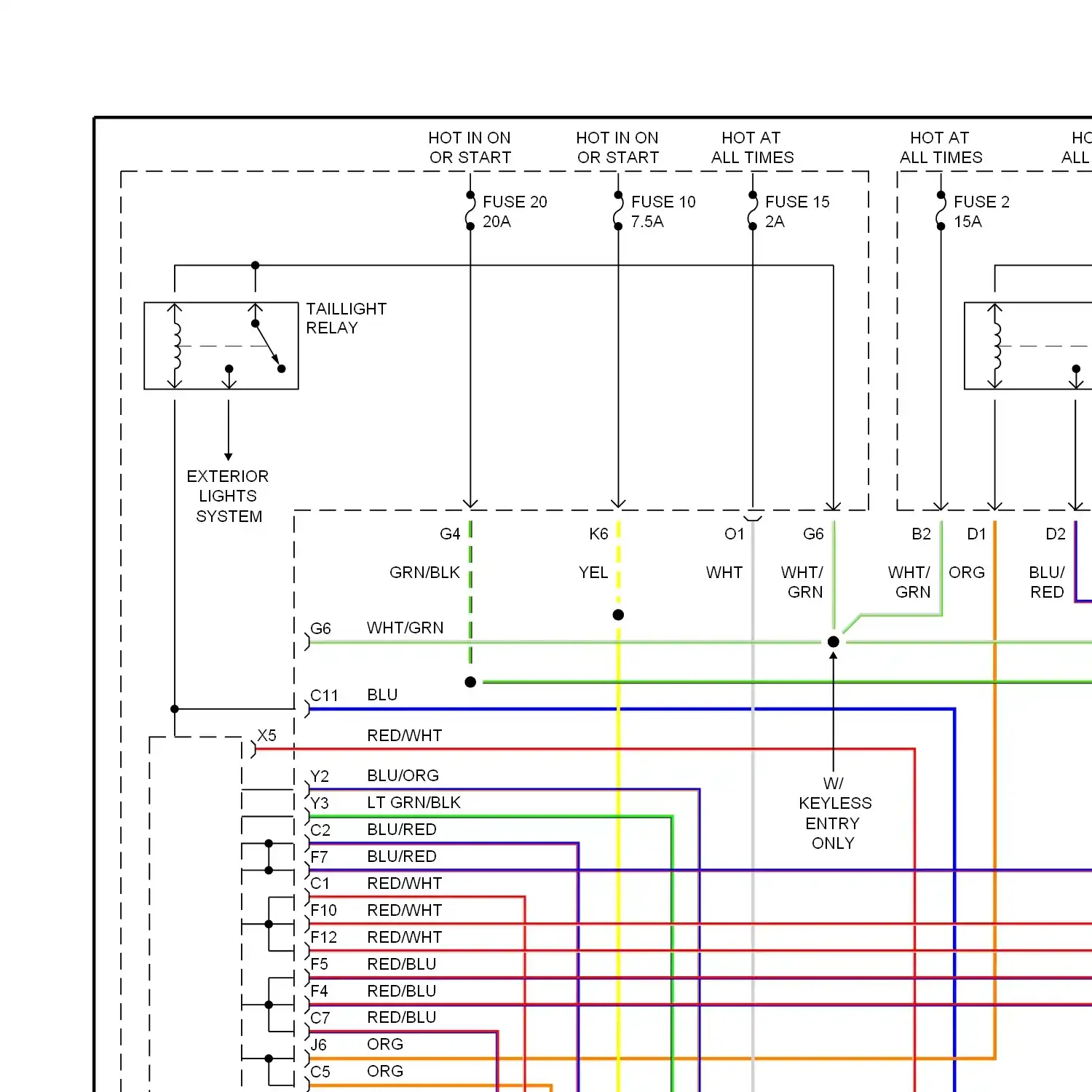Click the YEL wire color label
Image resolution: width=1092 pixels, height=1092 pixels.
(593, 572)
